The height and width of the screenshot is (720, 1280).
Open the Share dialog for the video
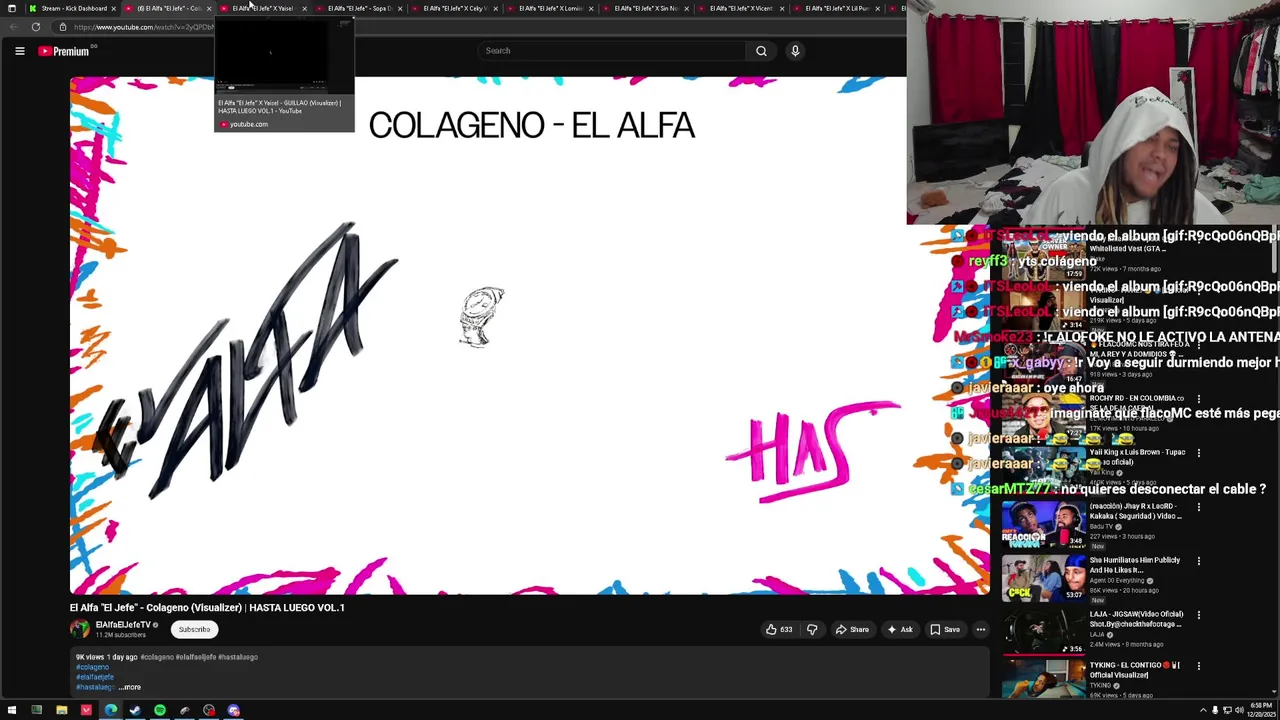pyautogui.click(x=852, y=630)
